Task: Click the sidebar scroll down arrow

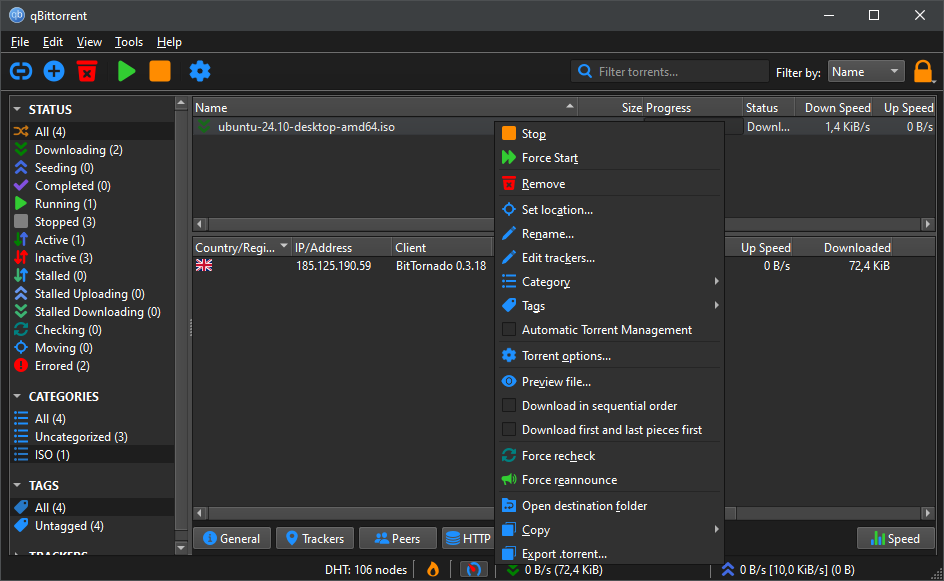Action: [x=181, y=547]
